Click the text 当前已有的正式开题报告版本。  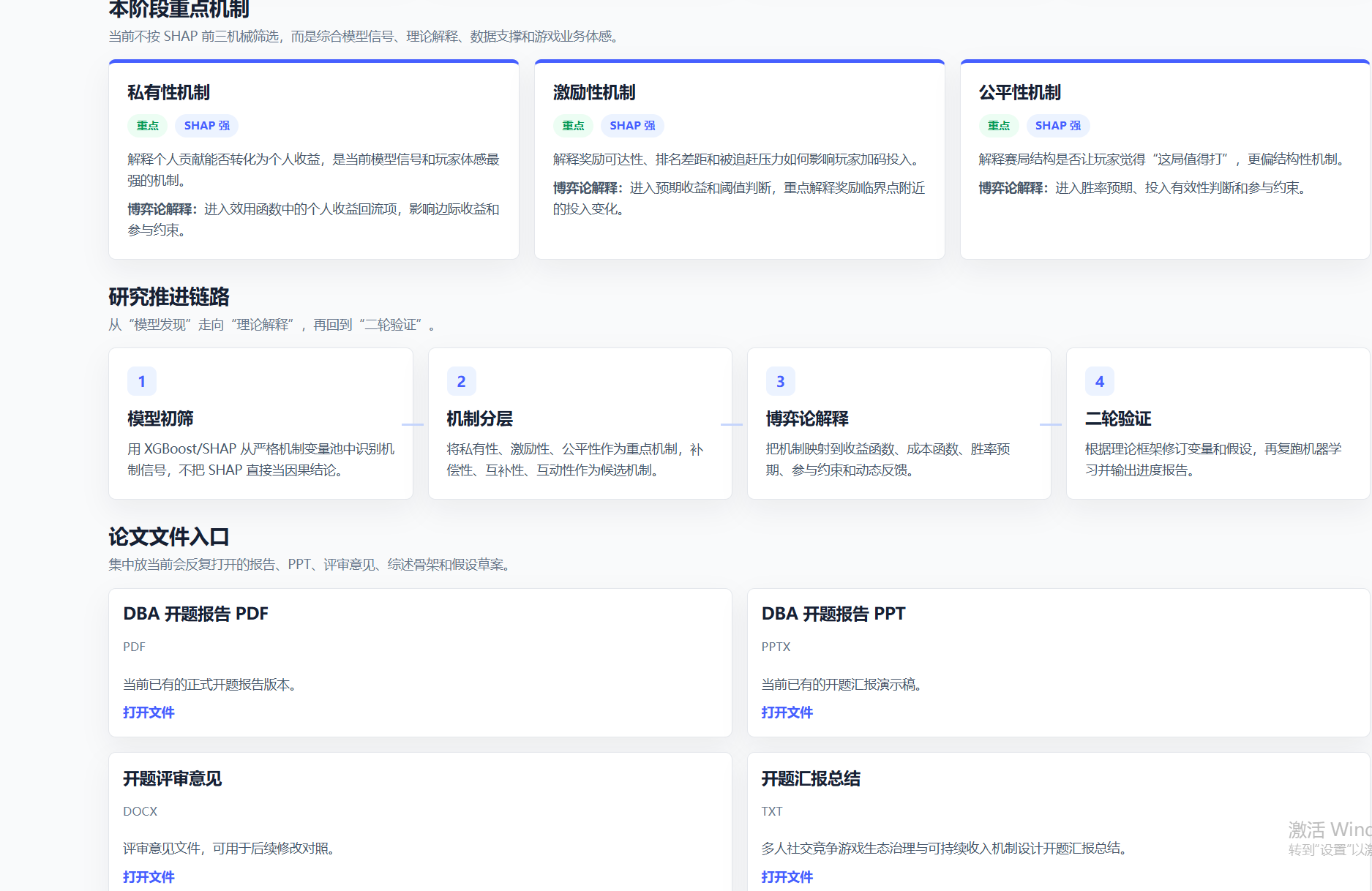click(209, 685)
